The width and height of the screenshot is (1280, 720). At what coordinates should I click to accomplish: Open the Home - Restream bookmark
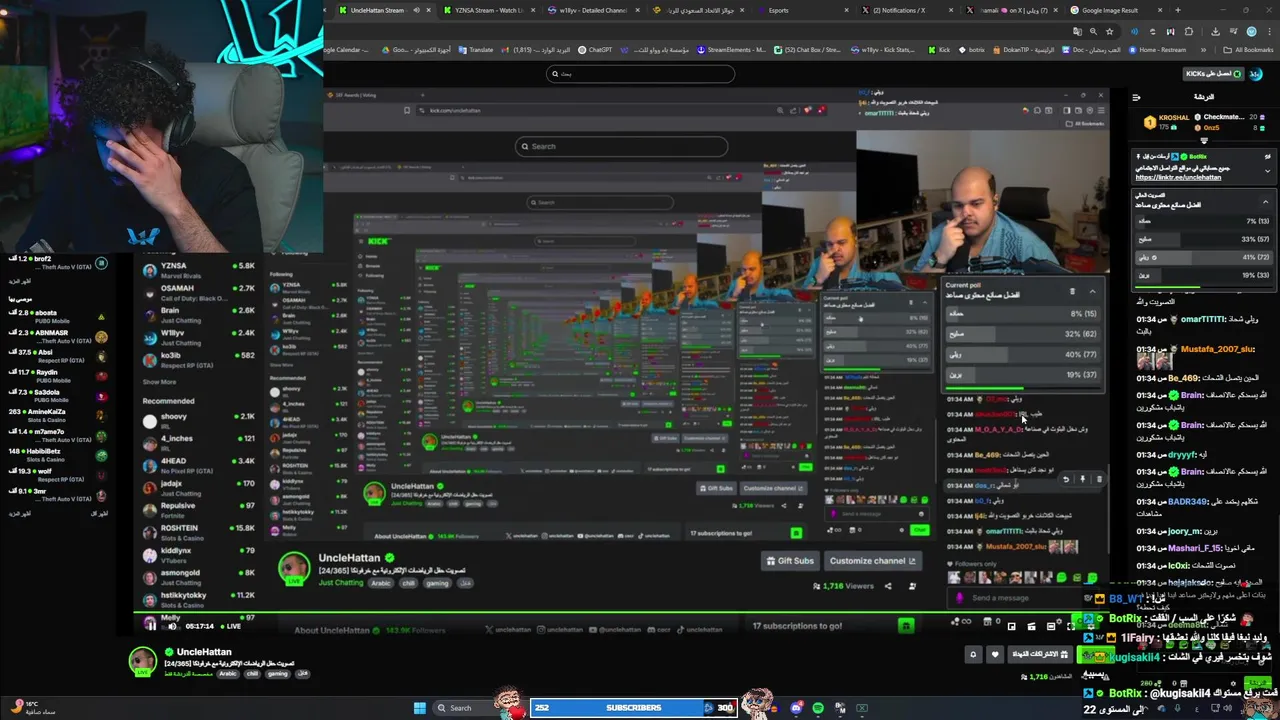tap(1157, 49)
